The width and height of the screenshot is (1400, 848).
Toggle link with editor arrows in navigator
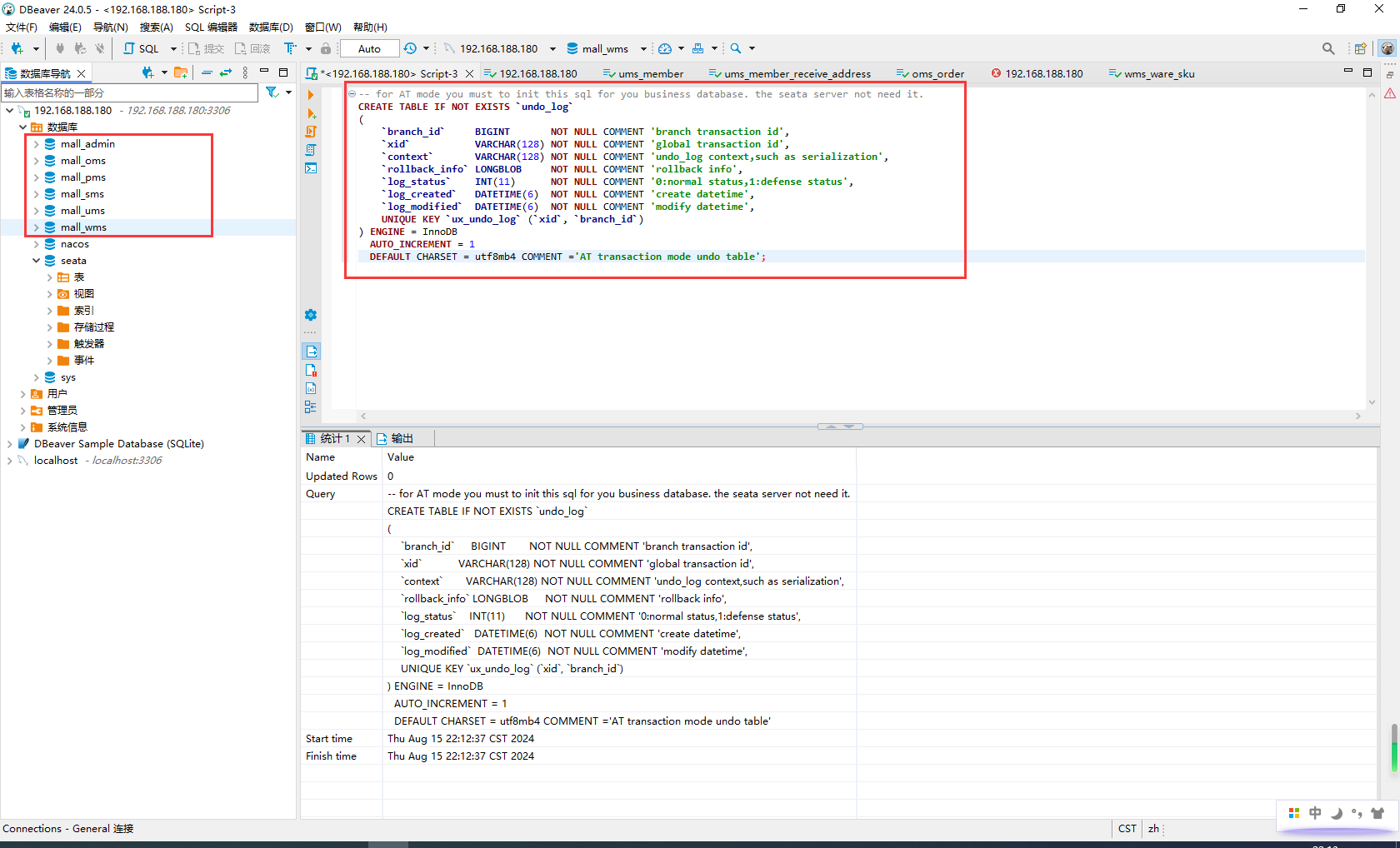pyautogui.click(x=225, y=72)
